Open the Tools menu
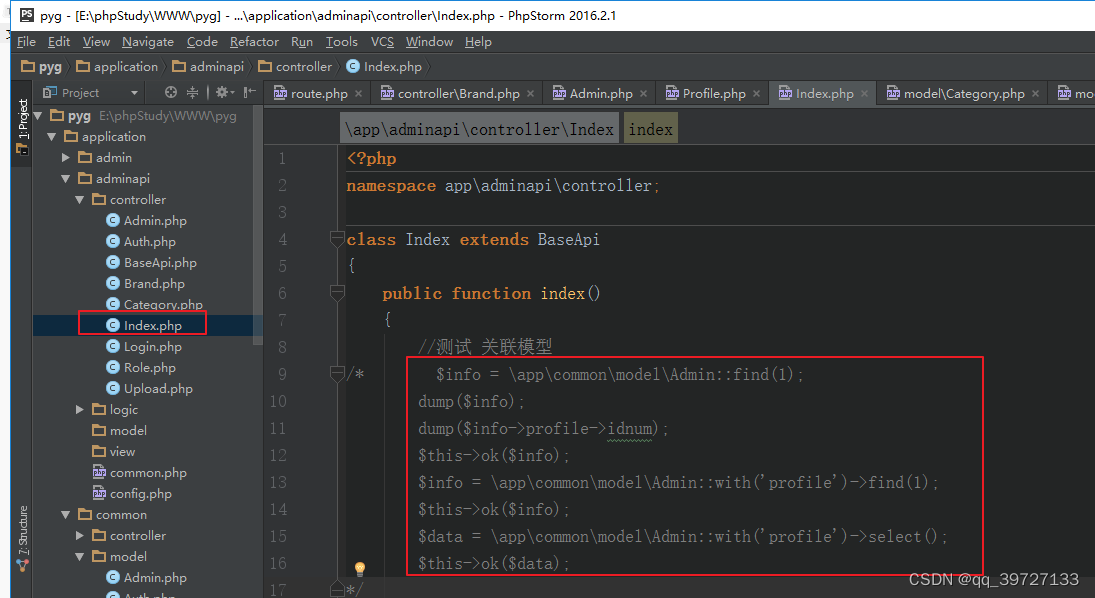 point(341,42)
